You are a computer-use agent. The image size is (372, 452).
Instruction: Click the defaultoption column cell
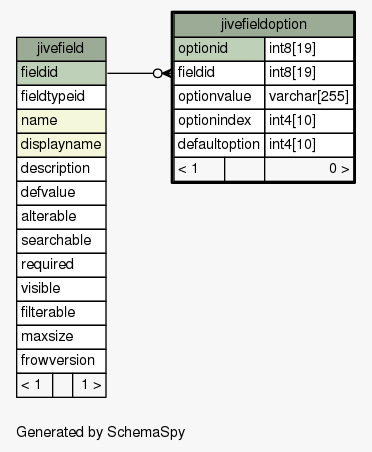(x=219, y=145)
